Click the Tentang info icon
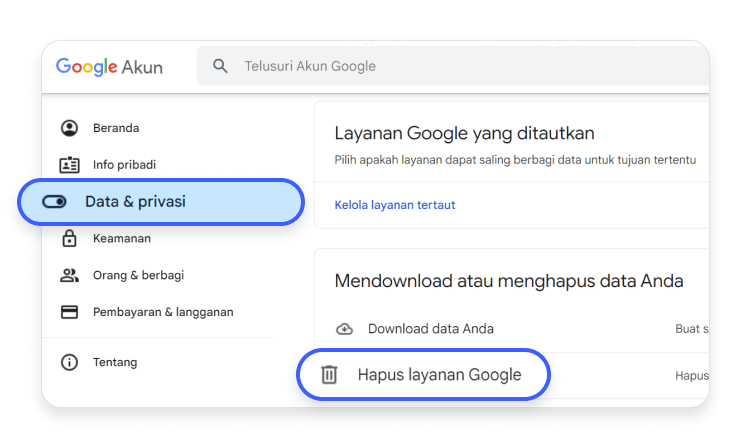Viewport: 750px width, 448px height. click(x=69, y=362)
